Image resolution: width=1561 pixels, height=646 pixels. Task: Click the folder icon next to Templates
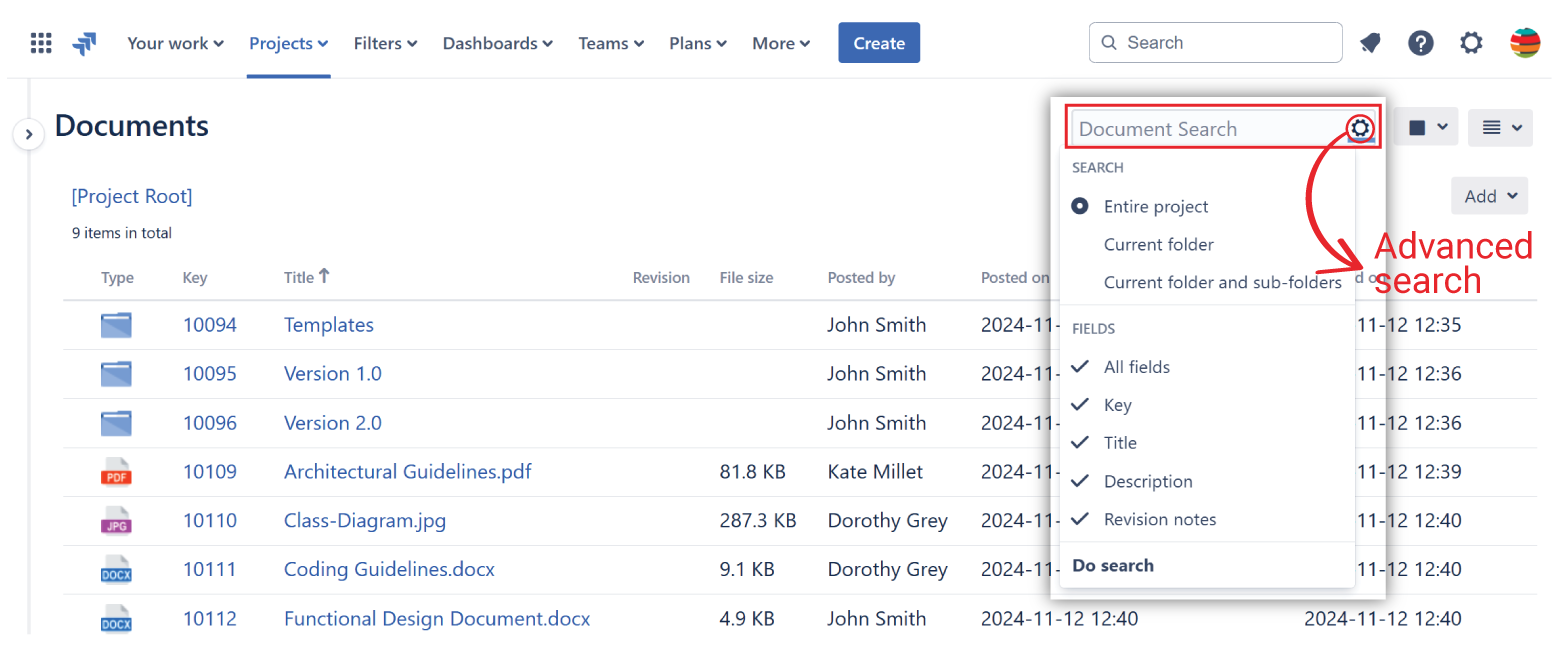116,324
